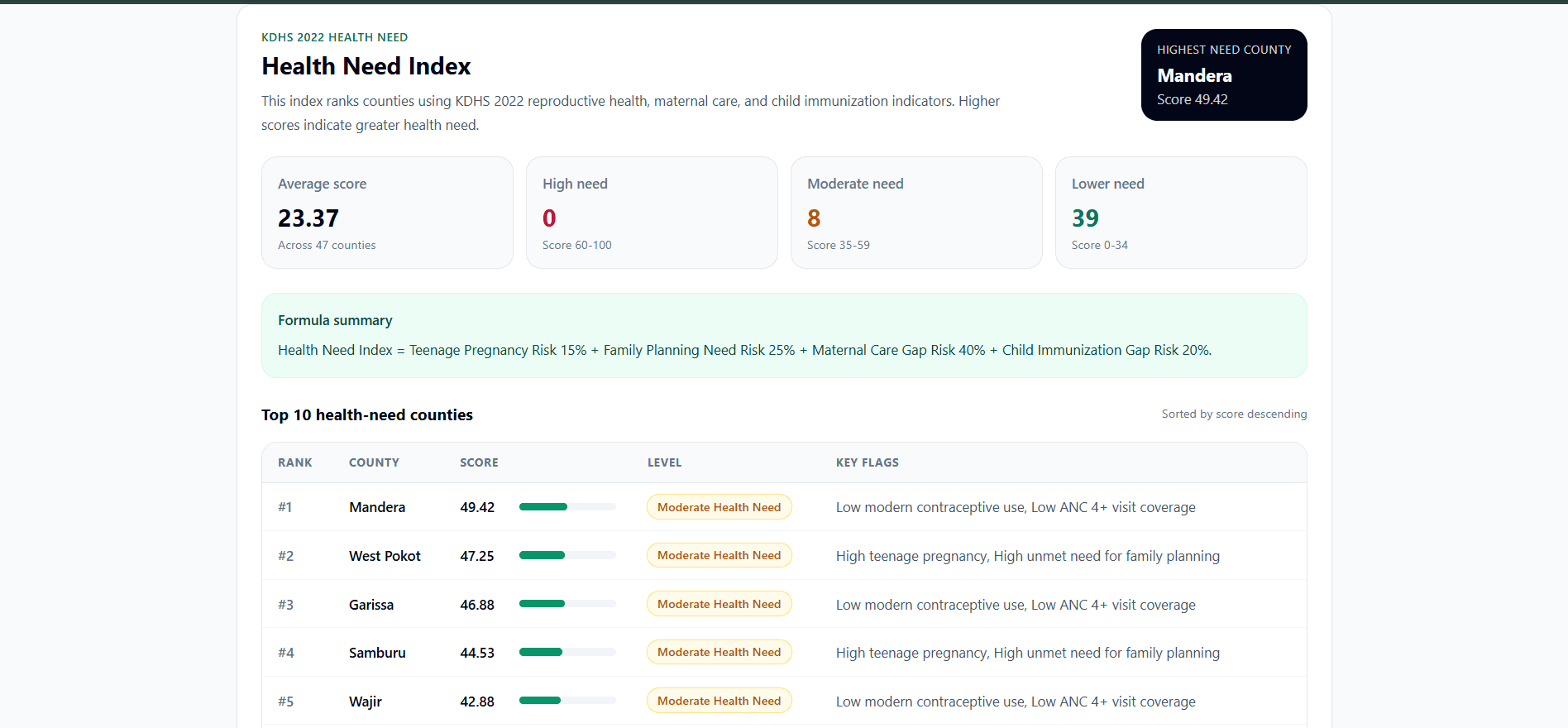Select Samburu in the county table

377,653
